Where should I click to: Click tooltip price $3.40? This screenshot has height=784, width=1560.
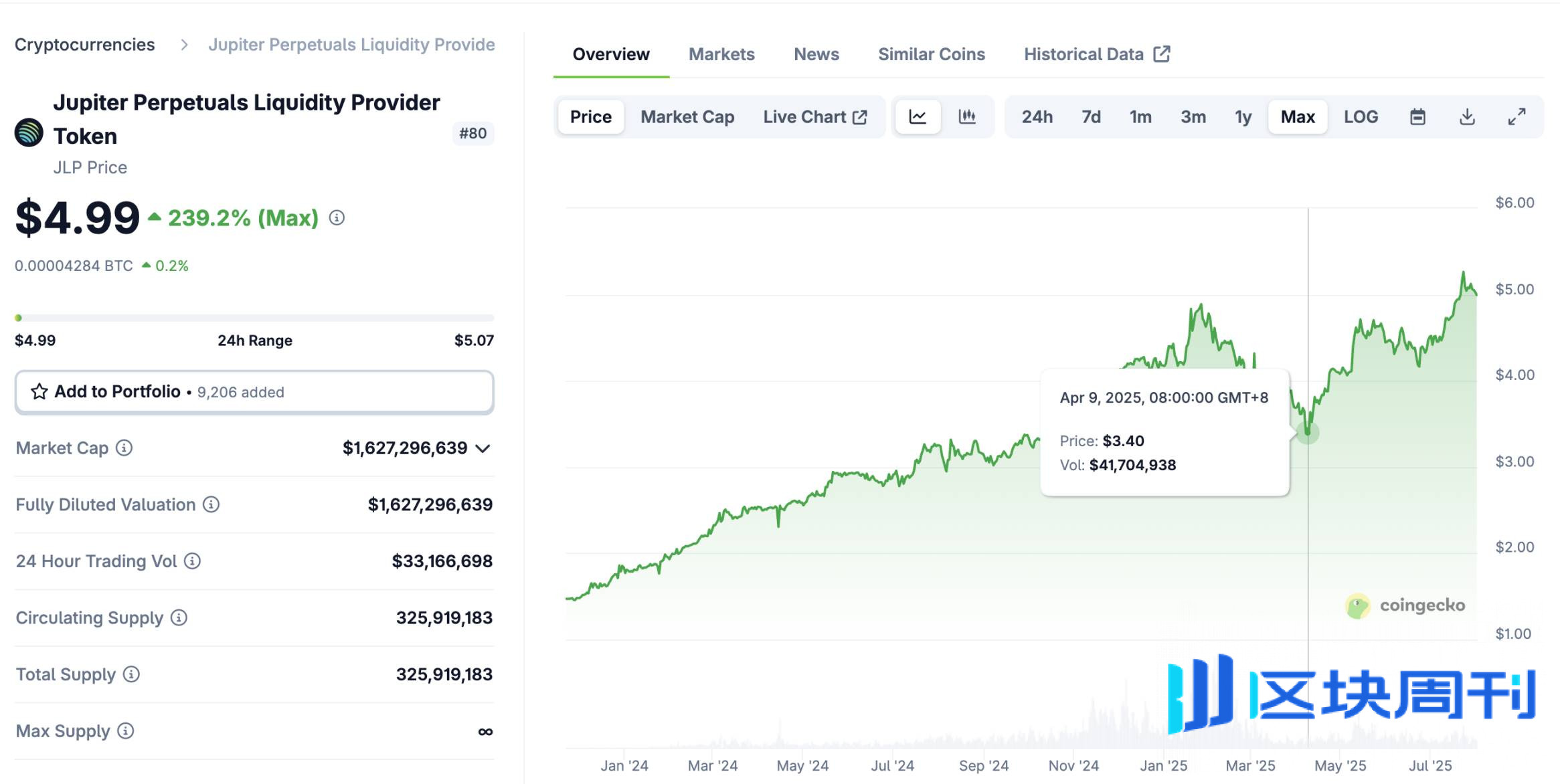[1124, 441]
